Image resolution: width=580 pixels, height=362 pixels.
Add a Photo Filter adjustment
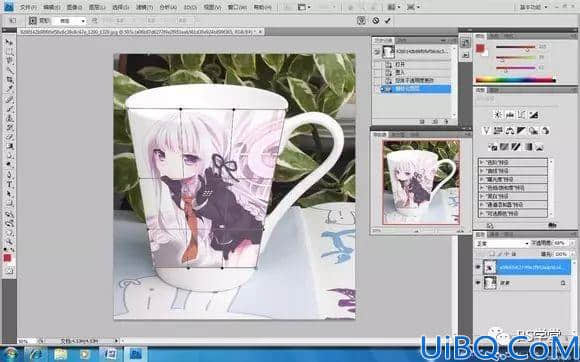pyautogui.click(x=533, y=131)
